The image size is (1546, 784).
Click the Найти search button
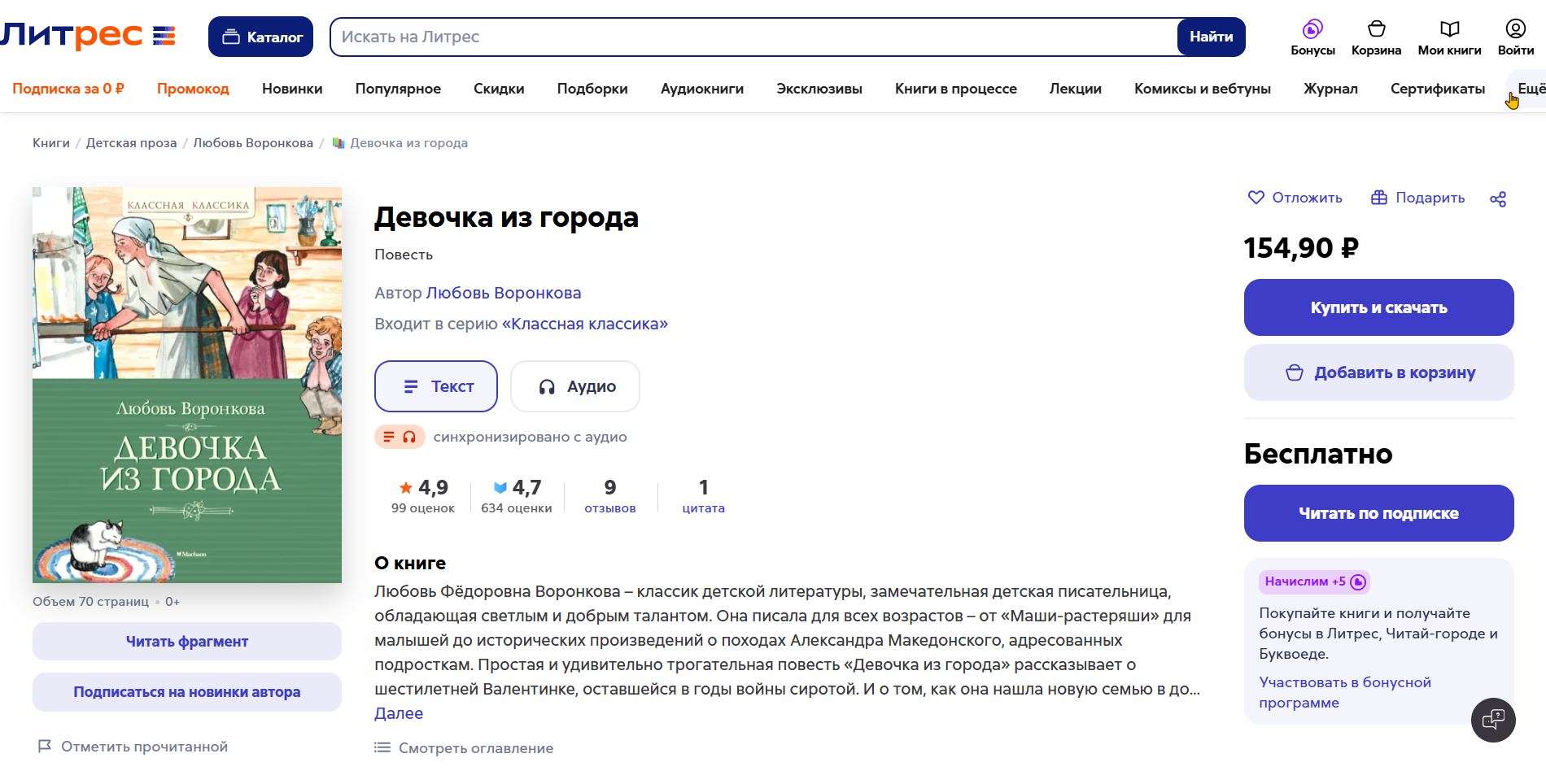[x=1211, y=37]
